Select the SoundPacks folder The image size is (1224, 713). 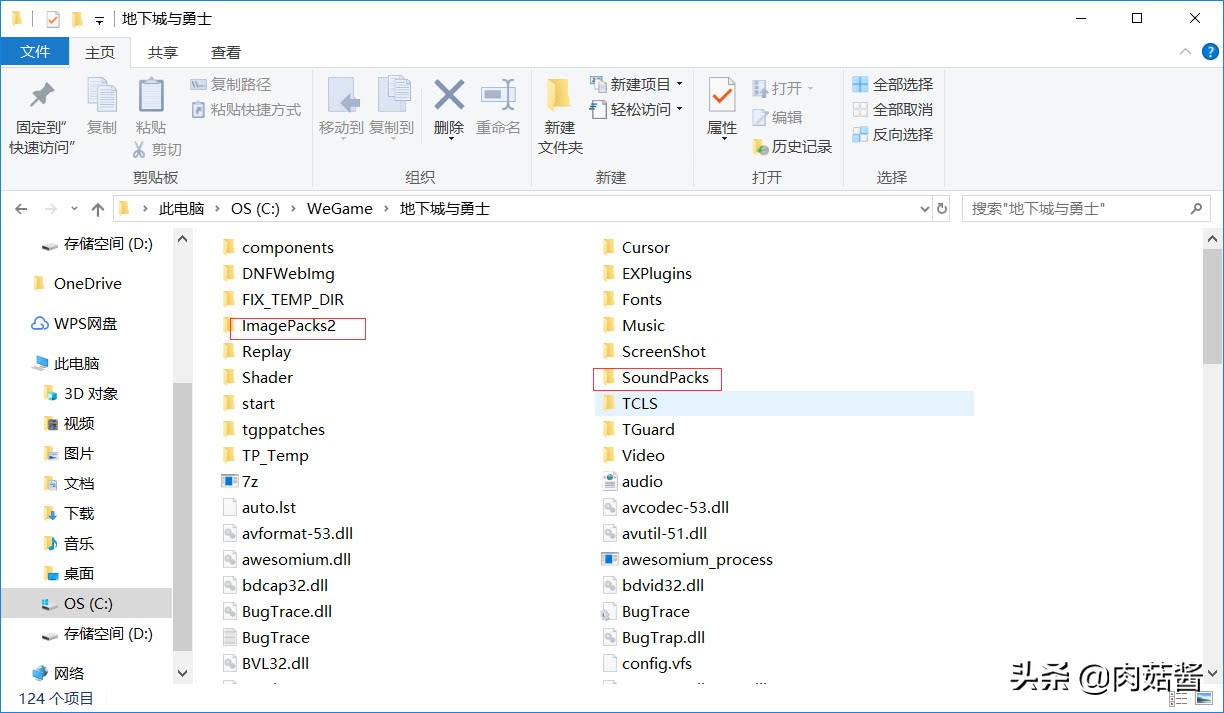654,377
